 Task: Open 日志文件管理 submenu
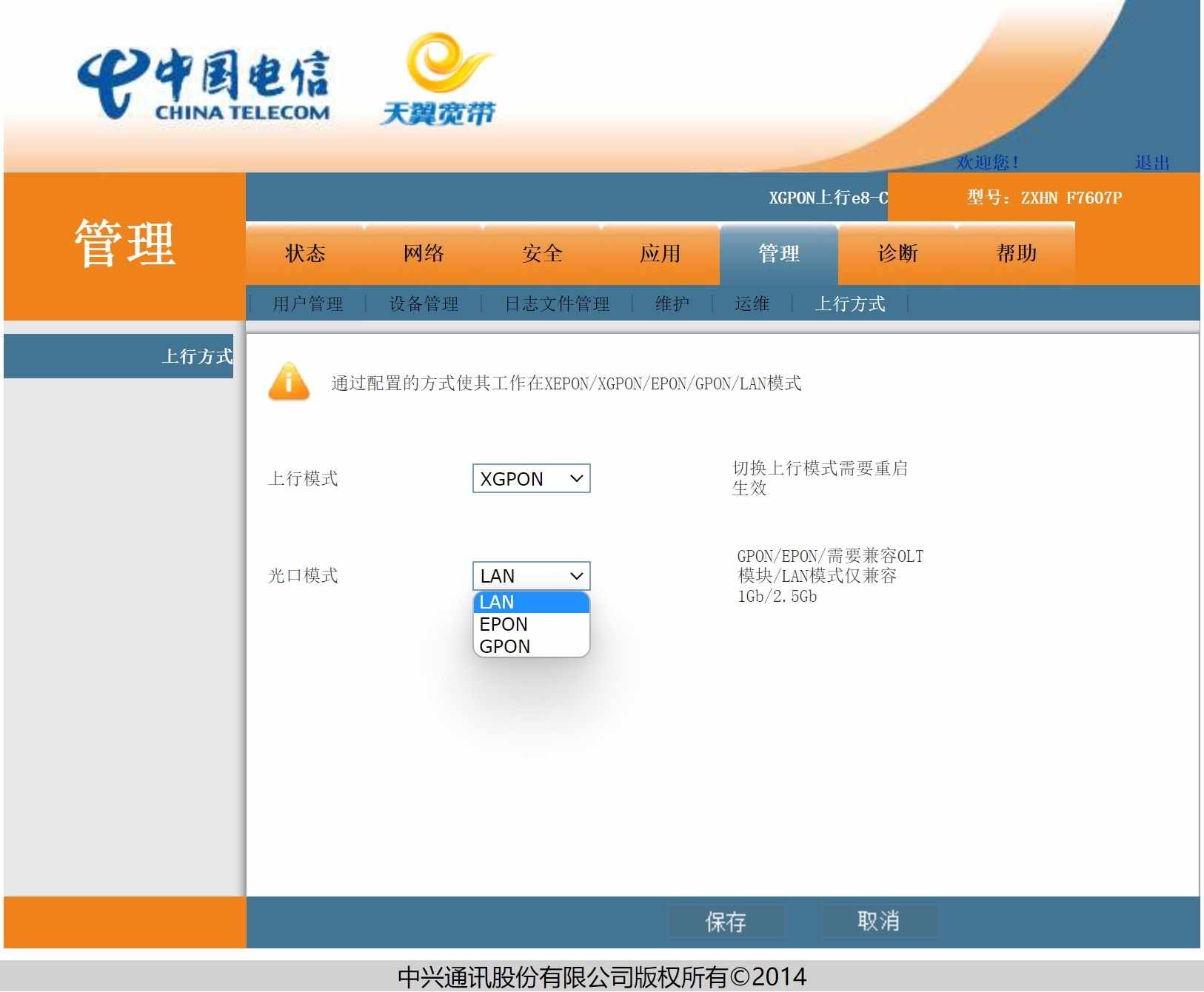point(557,304)
